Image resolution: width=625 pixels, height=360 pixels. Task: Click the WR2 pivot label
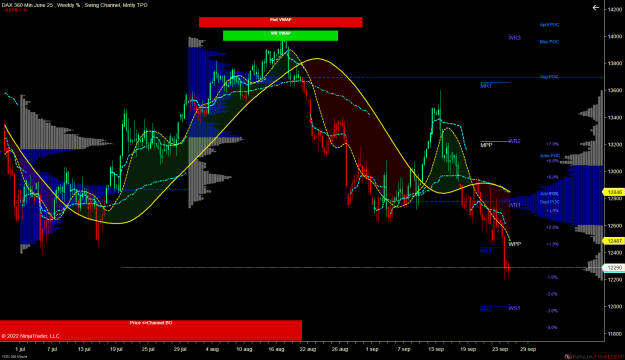point(515,141)
